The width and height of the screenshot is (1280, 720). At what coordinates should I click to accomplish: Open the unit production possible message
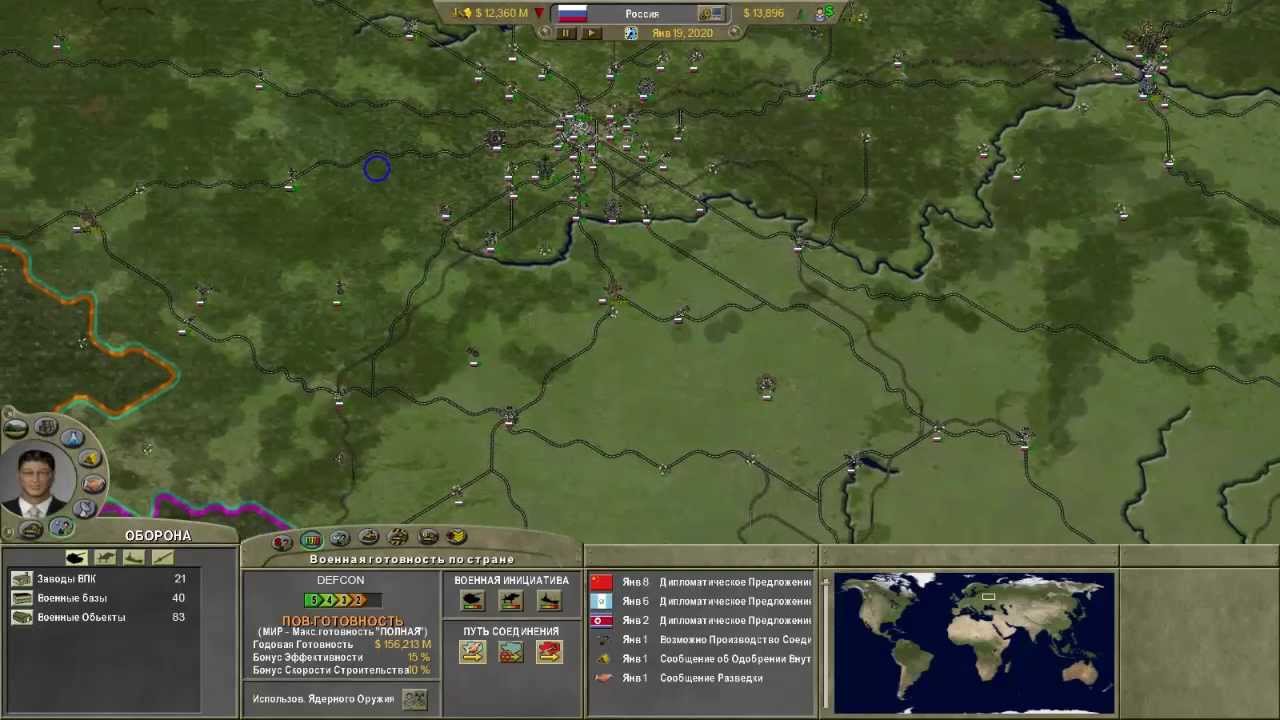pyautogui.click(x=701, y=639)
